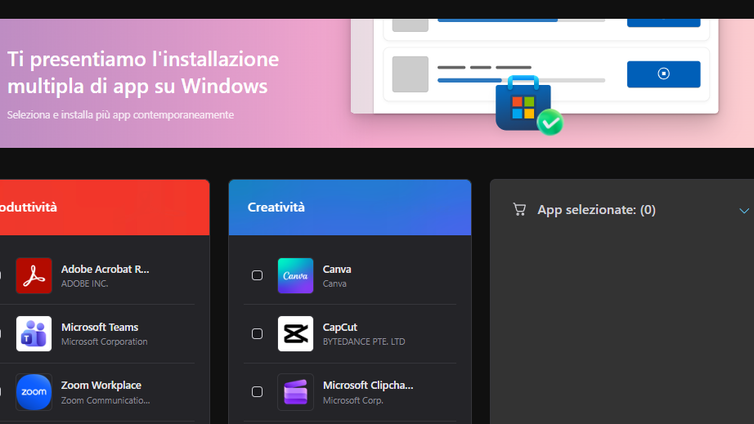Viewport: 754px width, 424px height.
Task: Click the 'Zoom Communicatio...' publisher text
Action: 105,400
